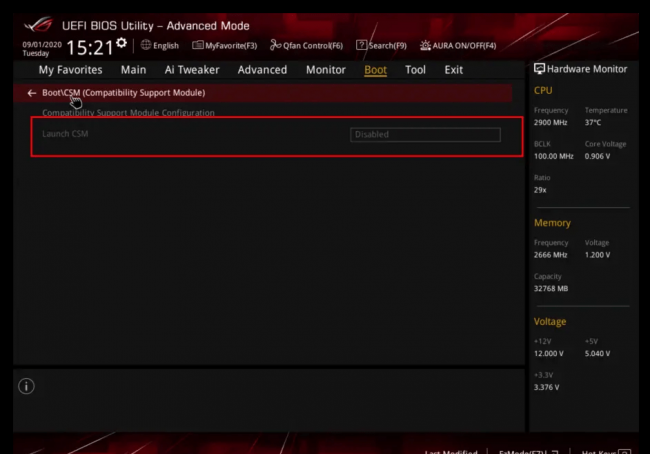Open the Launch CSM Disabled dropdown
This screenshot has width=650, height=454.
tap(425, 135)
